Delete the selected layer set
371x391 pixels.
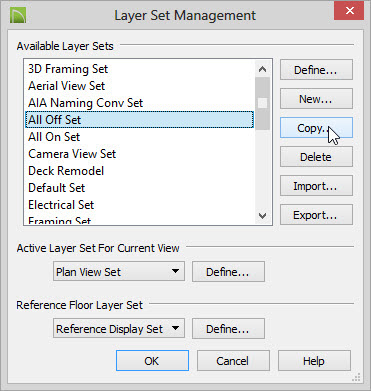click(316, 157)
